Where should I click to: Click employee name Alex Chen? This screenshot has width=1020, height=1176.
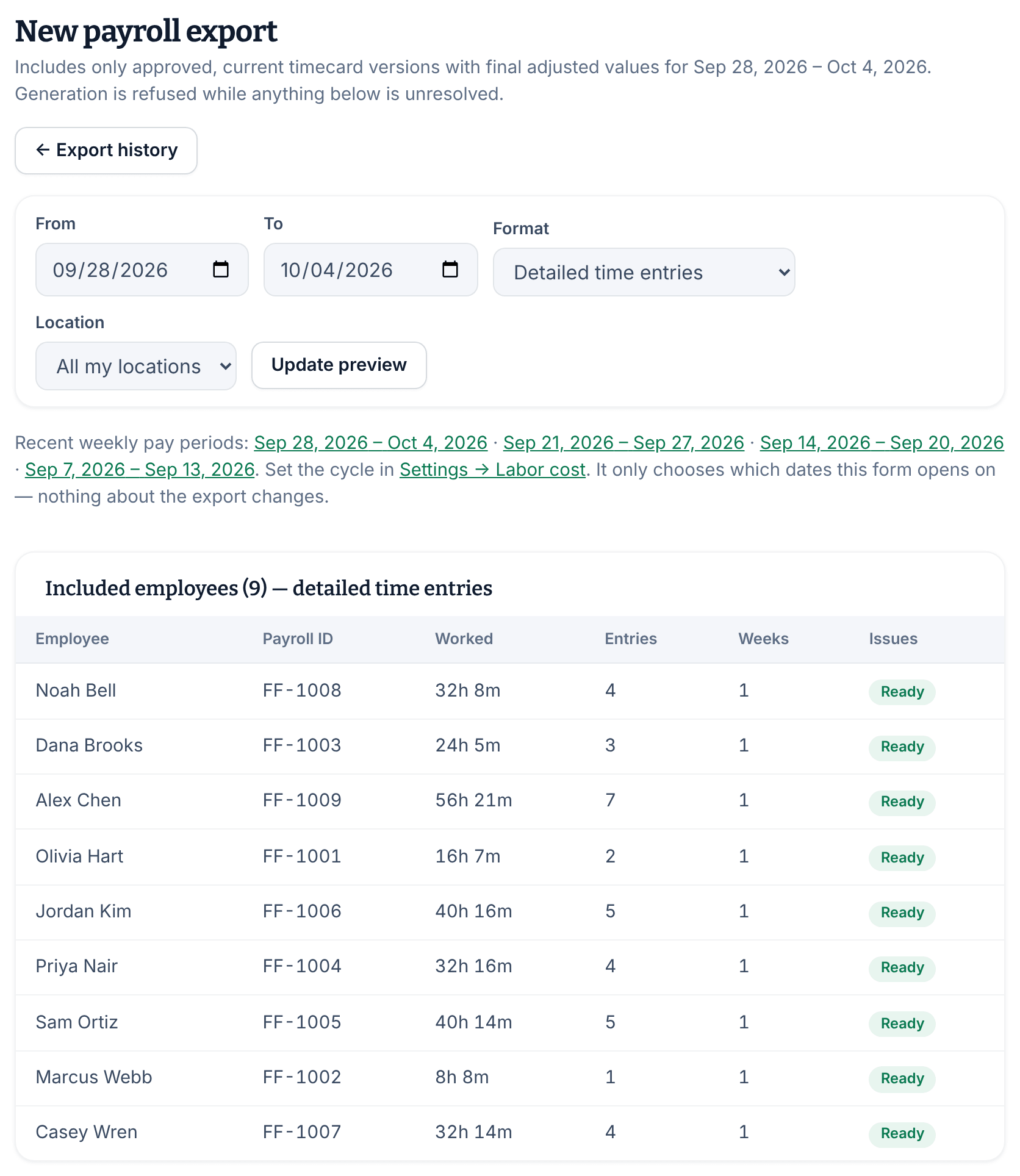coord(79,800)
